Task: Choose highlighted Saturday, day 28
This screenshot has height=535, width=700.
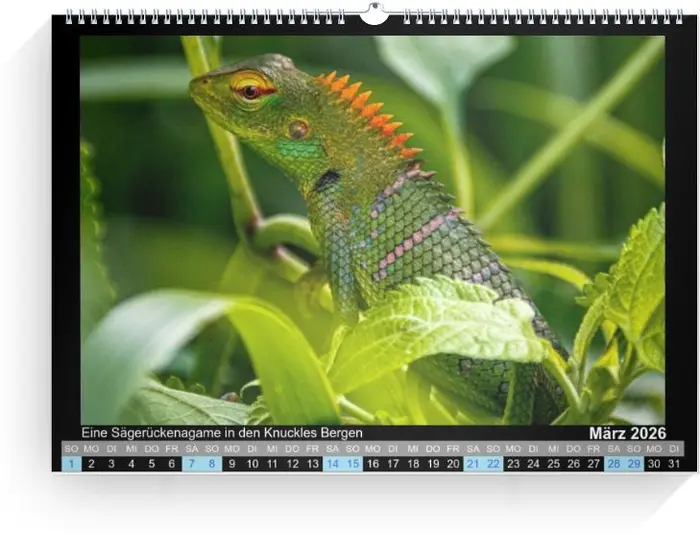Action: (614, 464)
